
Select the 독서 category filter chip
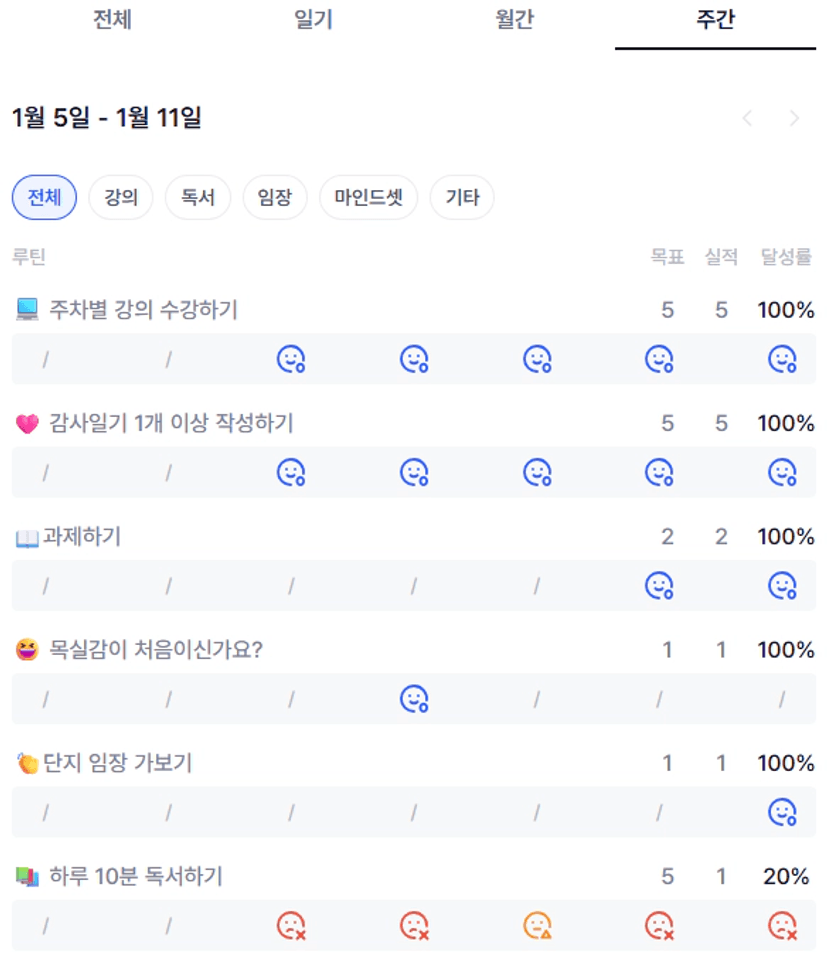(198, 198)
